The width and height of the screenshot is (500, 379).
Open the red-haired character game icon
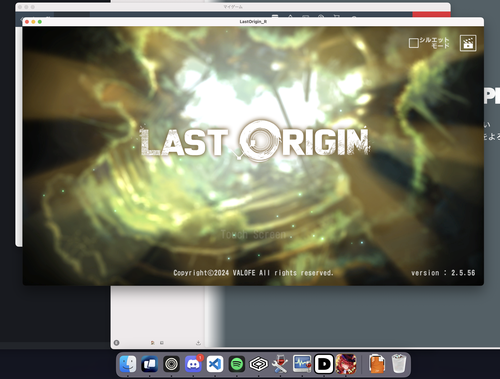point(346,364)
